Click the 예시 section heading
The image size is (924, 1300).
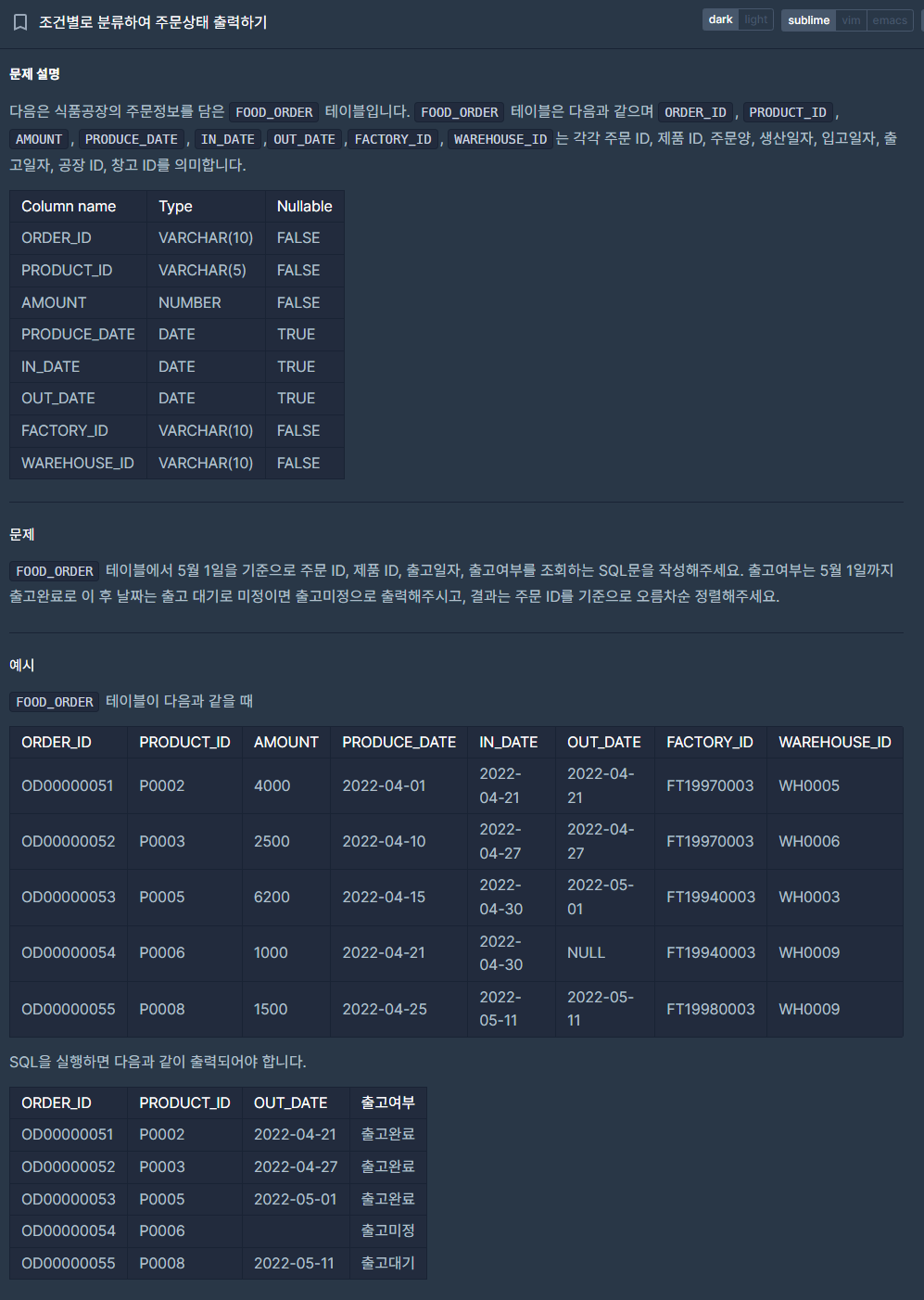pos(22,666)
